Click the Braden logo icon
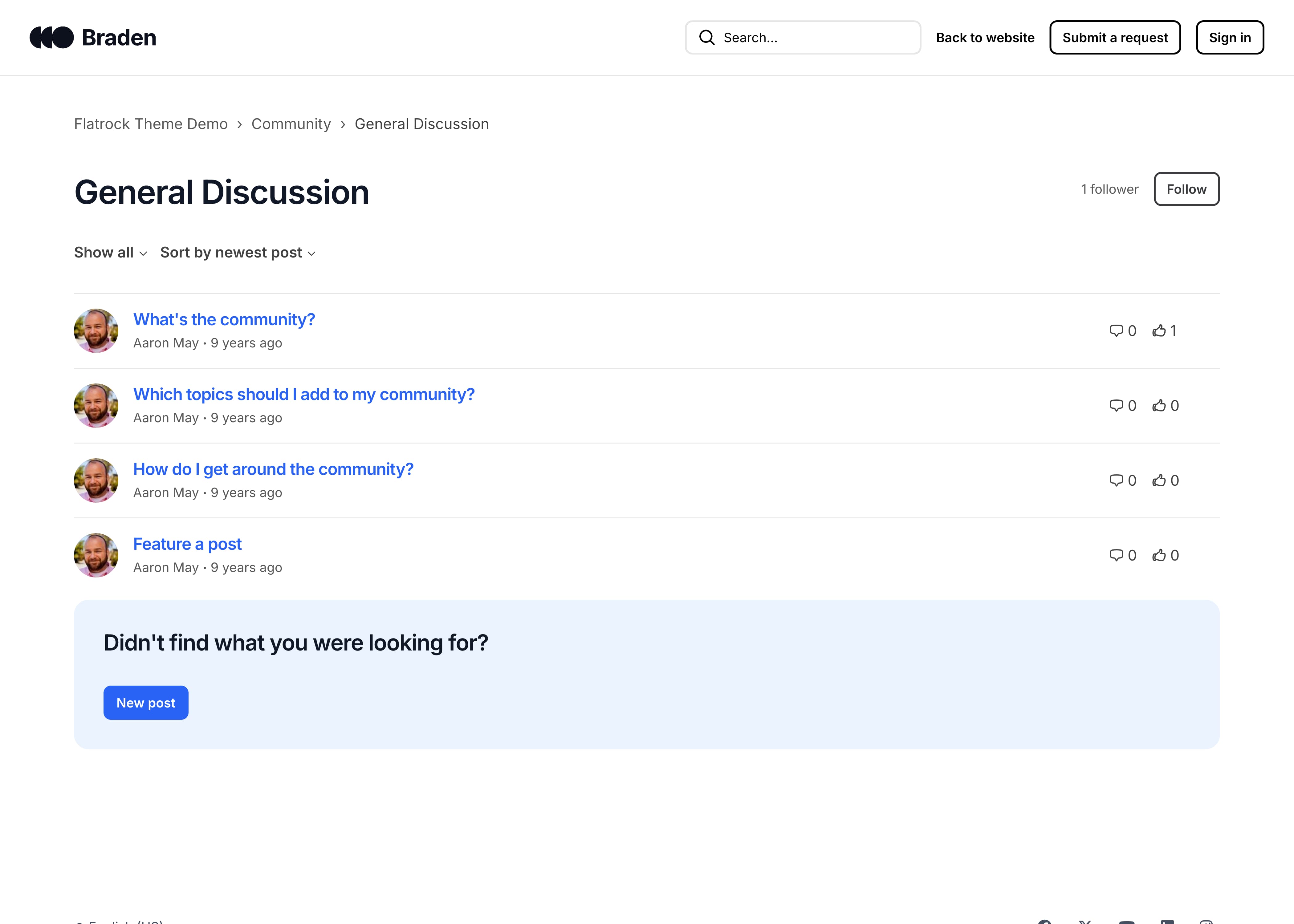The height and width of the screenshot is (924, 1294). [x=52, y=38]
